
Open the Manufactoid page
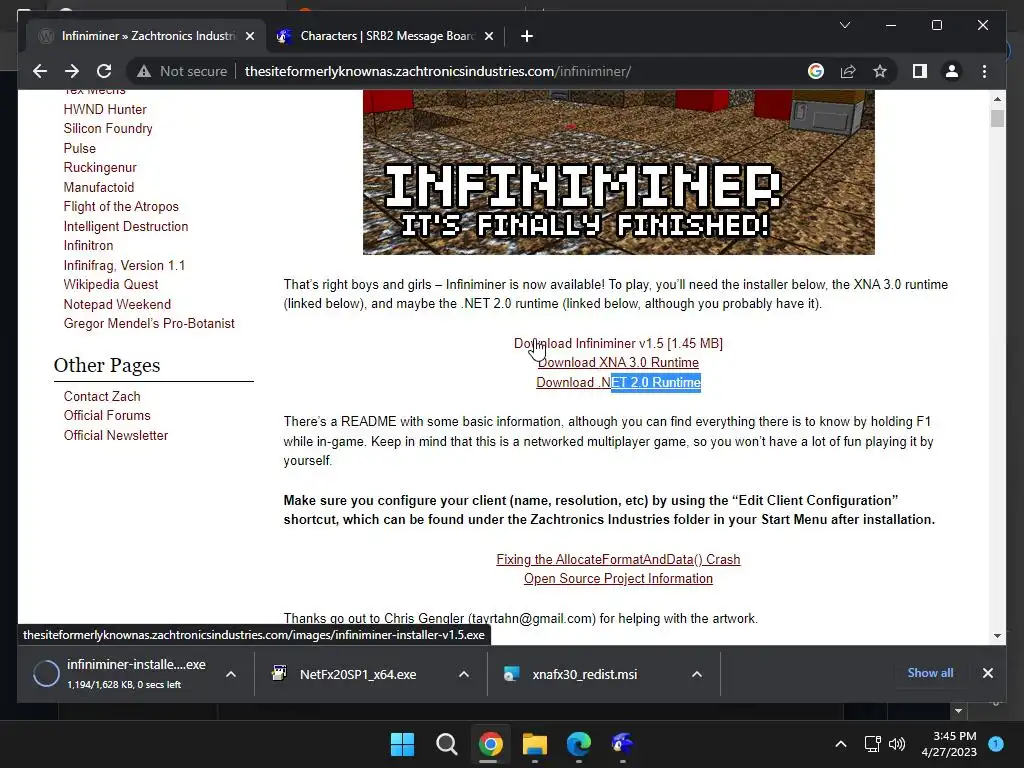click(99, 187)
